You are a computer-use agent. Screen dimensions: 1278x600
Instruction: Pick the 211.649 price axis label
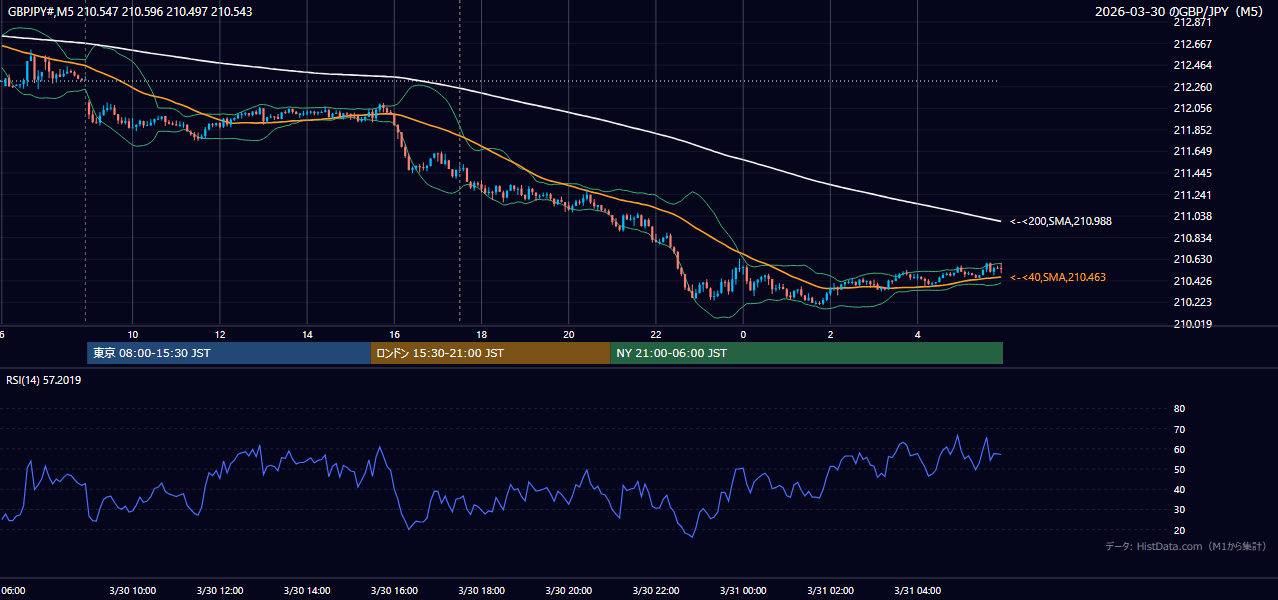[1192, 152]
